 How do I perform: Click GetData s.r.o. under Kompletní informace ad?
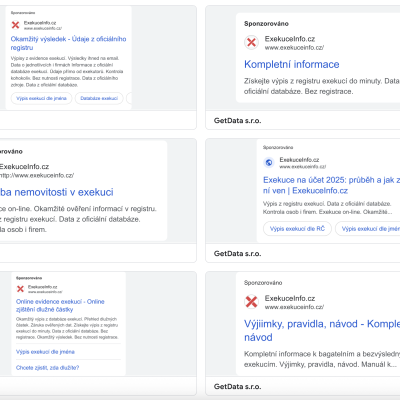[237, 121]
